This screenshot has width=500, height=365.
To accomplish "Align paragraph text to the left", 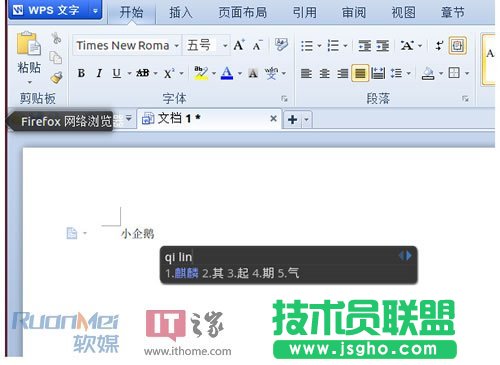I will [306, 73].
